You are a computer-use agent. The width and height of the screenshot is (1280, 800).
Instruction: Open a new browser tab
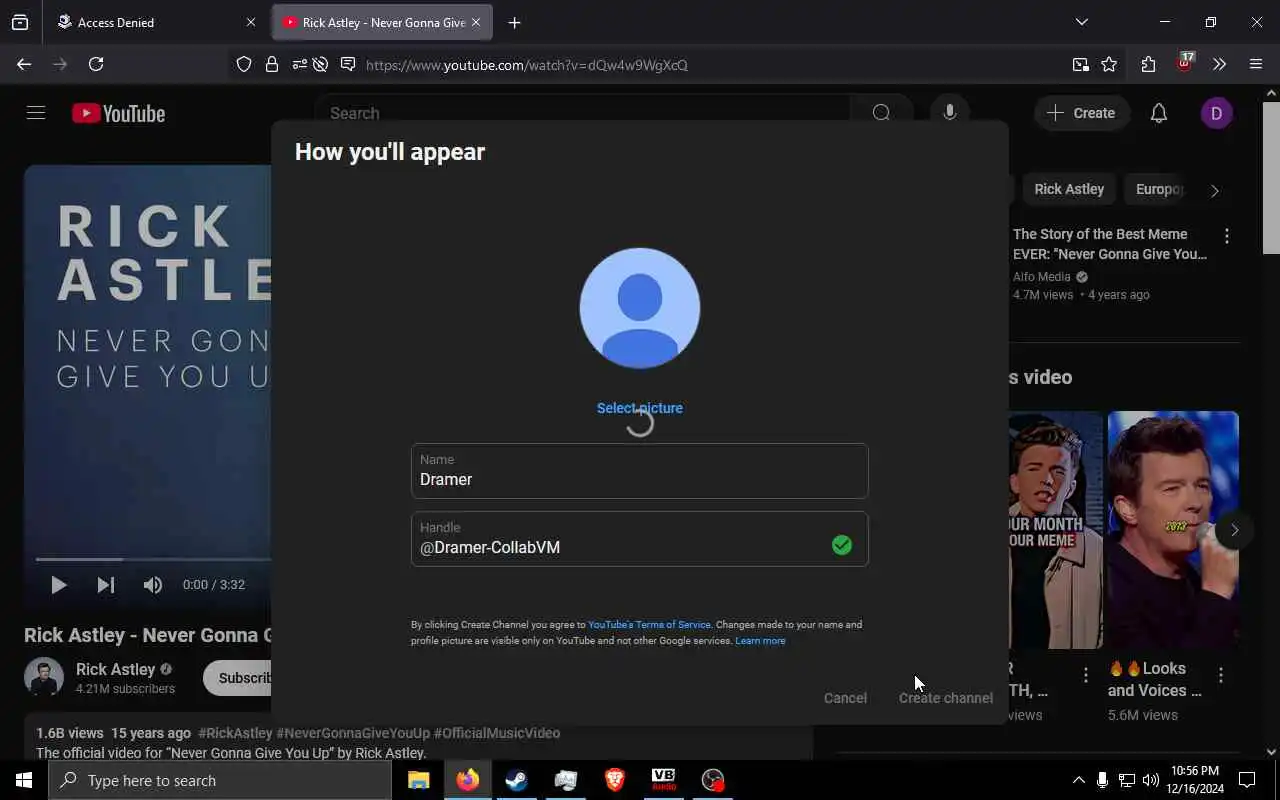(514, 22)
